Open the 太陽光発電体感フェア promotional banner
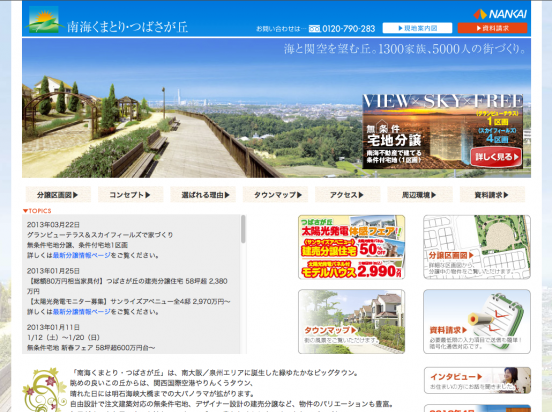This screenshot has height=412, width=552. [x=351, y=247]
